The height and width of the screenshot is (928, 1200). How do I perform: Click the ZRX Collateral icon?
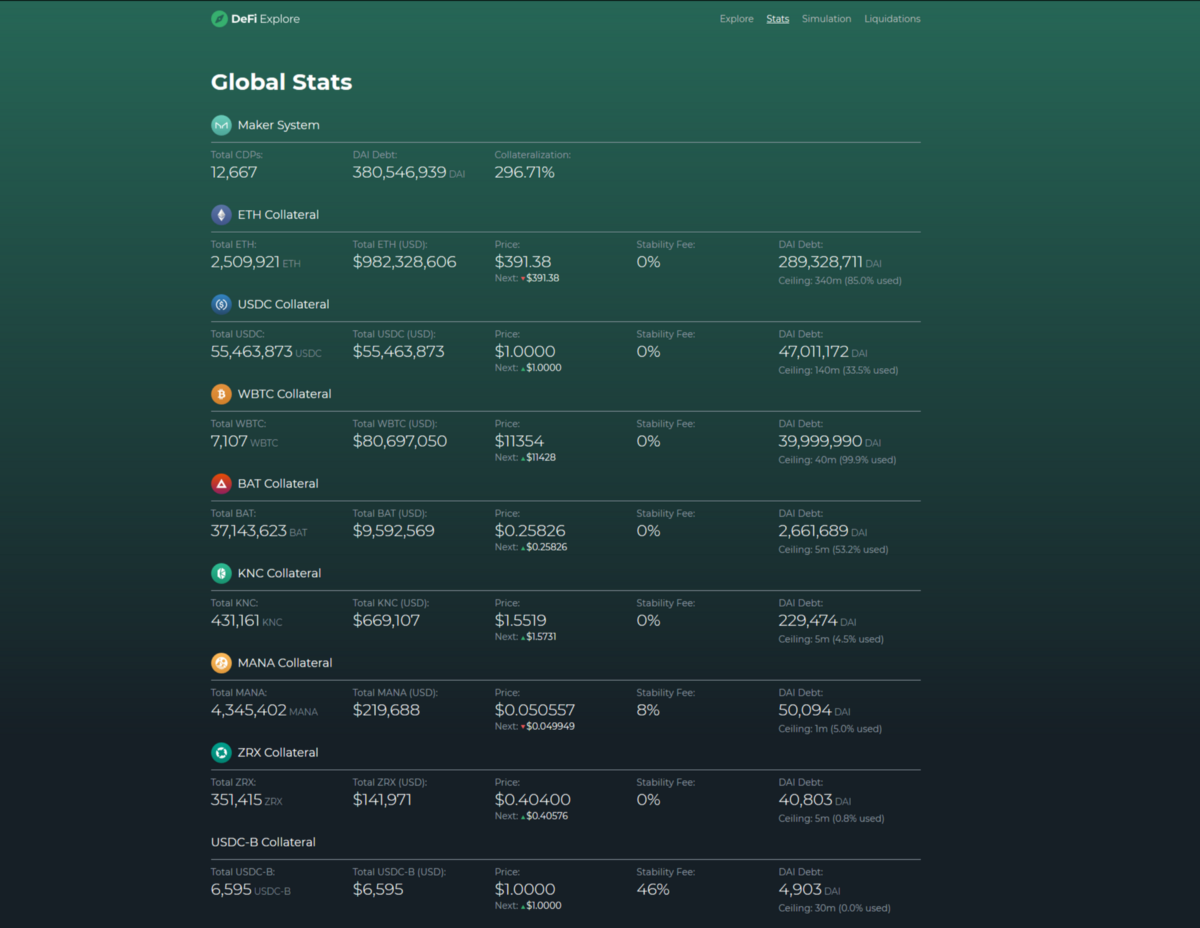point(221,753)
